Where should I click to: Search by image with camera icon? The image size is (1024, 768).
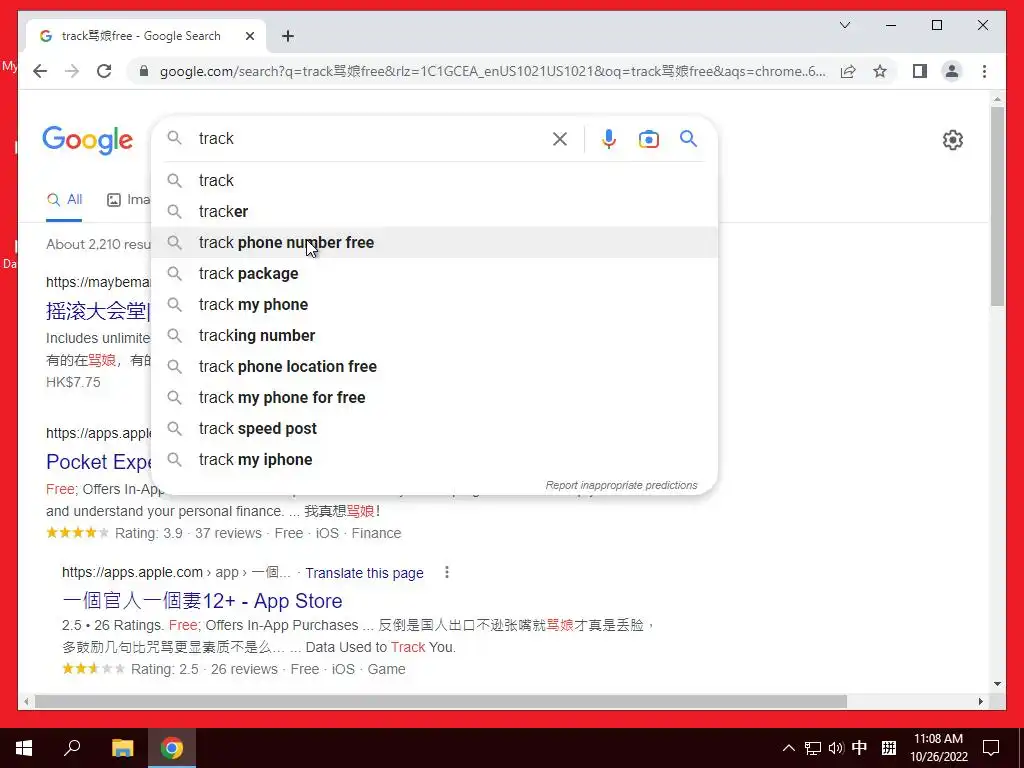[x=648, y=139]
